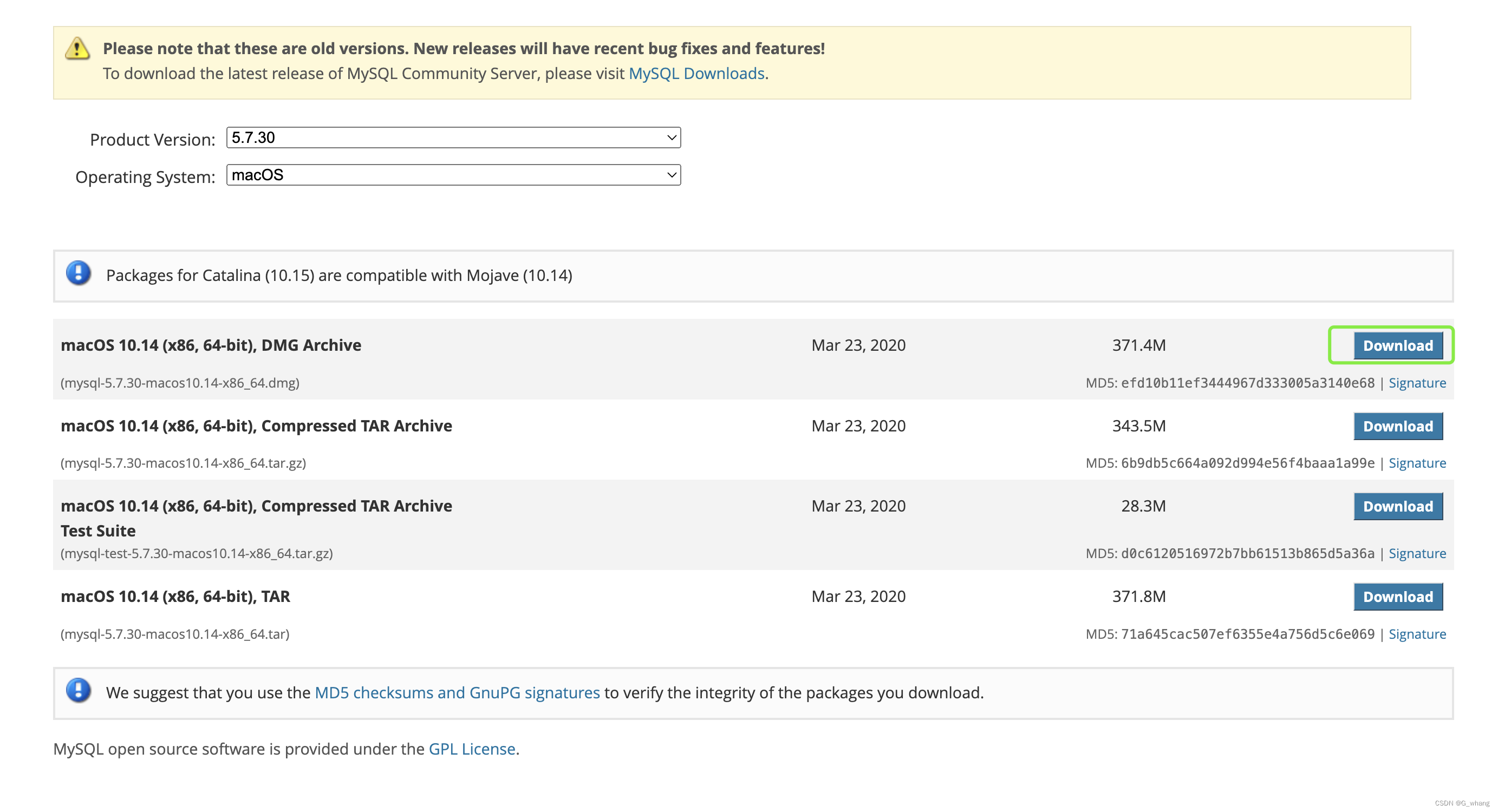Select the DMG MD5 hash efd10b11ef3444967d333005a3140e68
Viewport: 1498px width, 812px height.
tap(1247, 383)
